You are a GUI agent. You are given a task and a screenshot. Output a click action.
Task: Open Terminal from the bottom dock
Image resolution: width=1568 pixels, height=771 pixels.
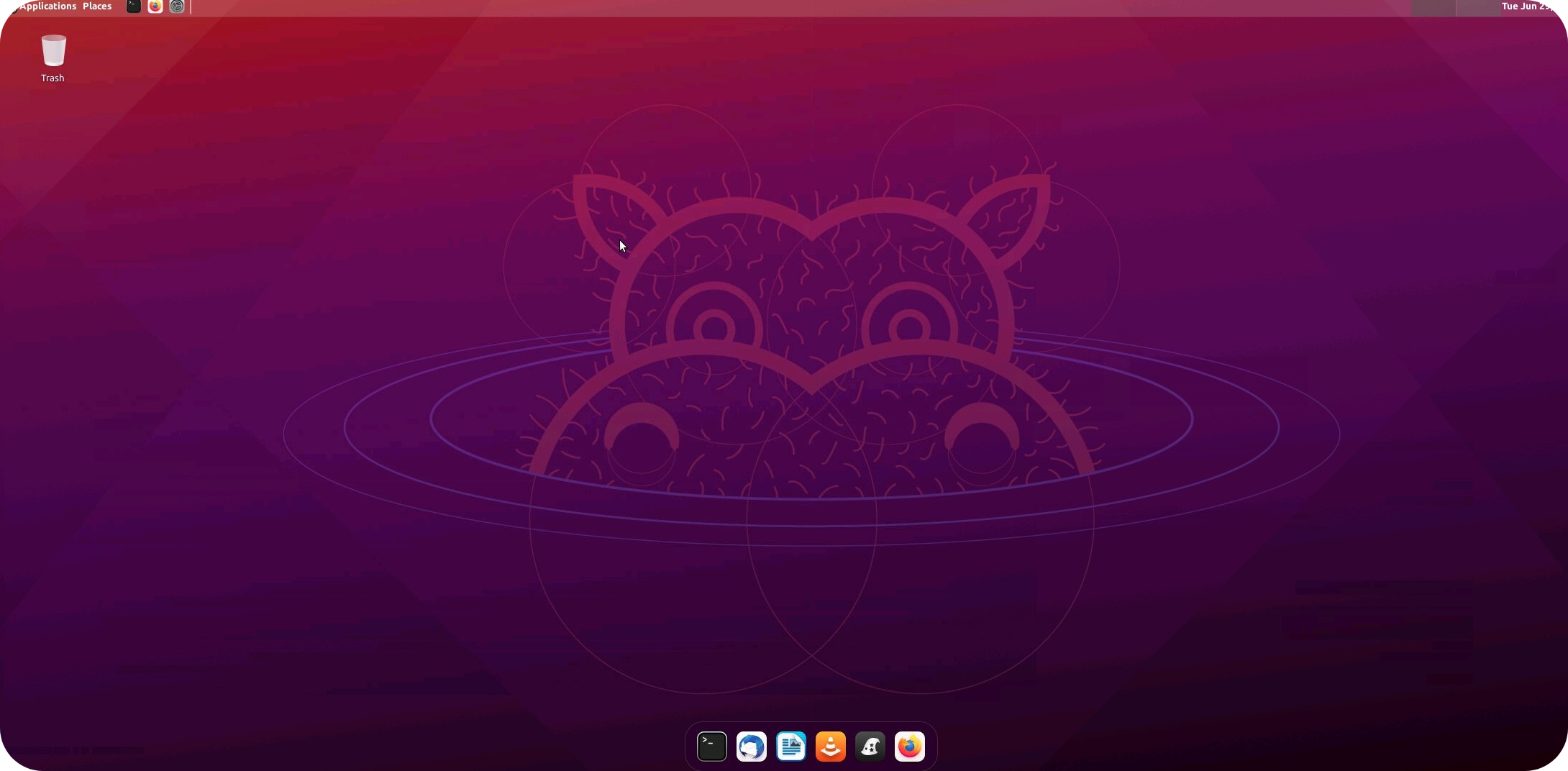(712, 747)
